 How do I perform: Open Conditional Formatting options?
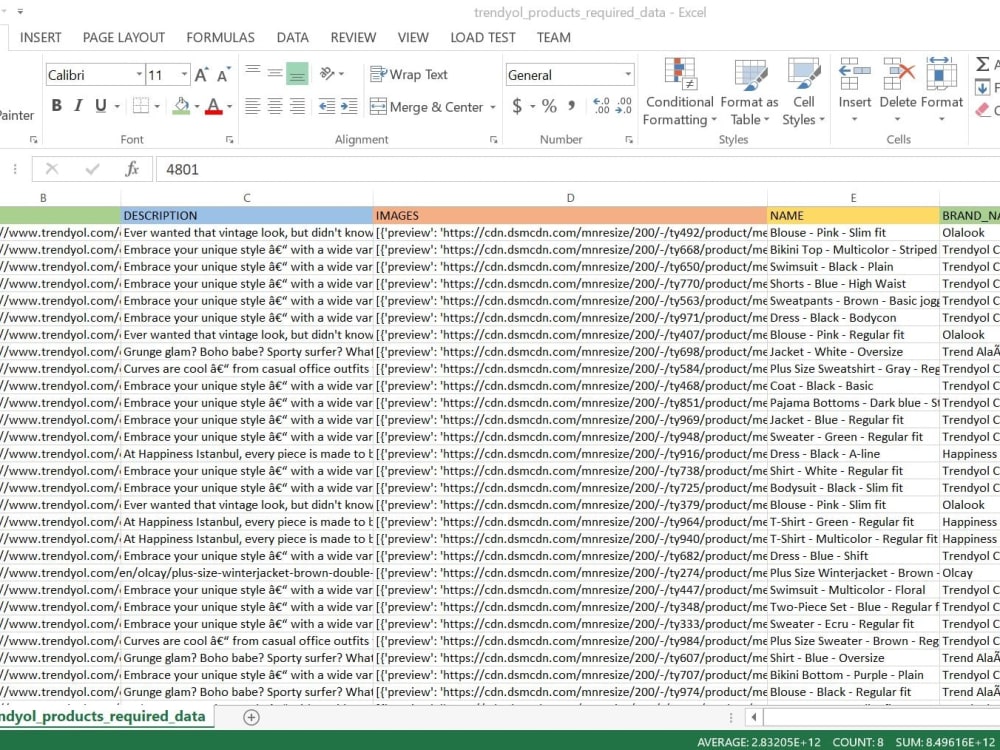tap(679, 90)
